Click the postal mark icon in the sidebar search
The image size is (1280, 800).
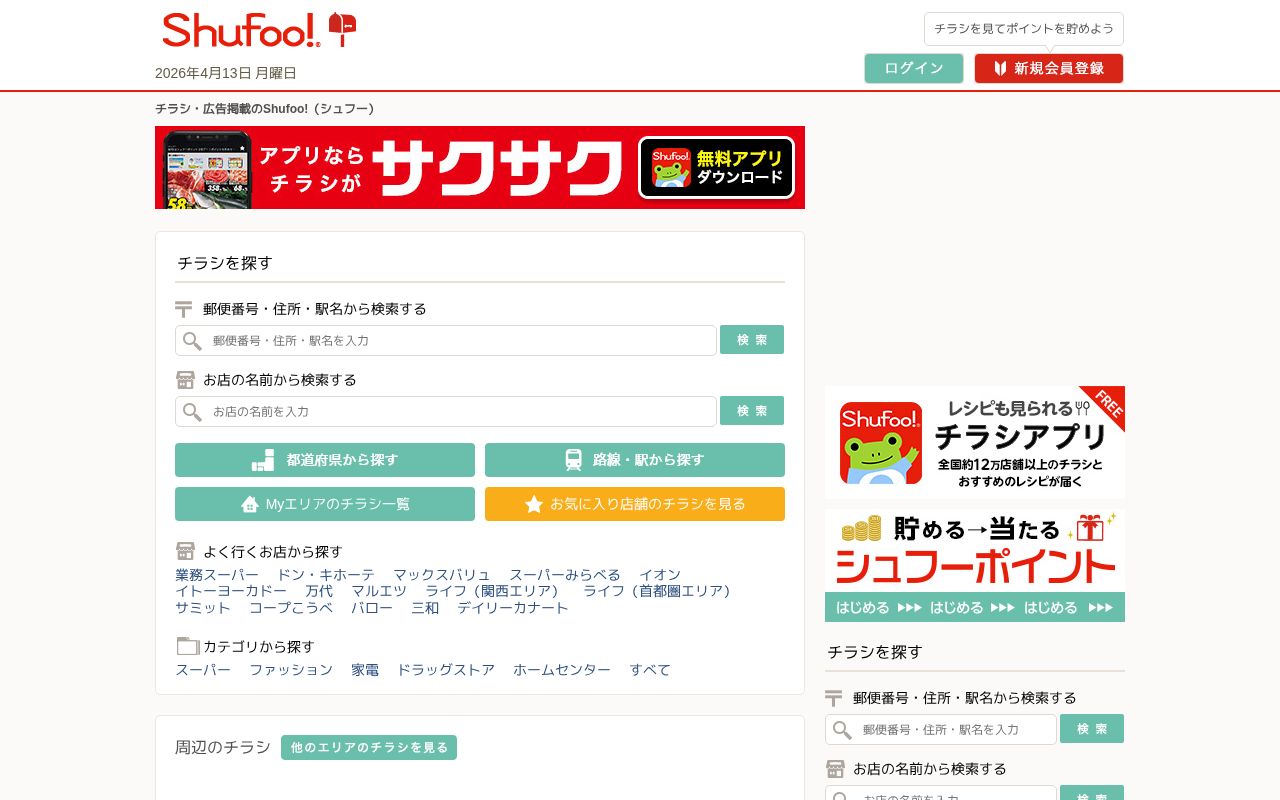834,698
